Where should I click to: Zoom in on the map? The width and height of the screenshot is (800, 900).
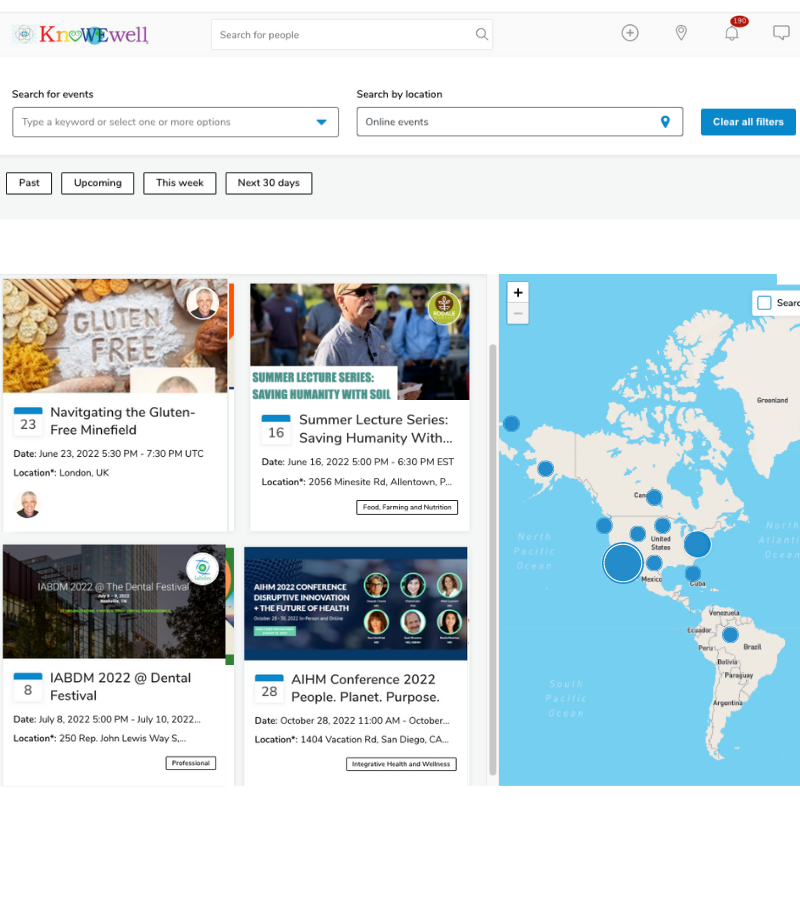coord(518,293)
